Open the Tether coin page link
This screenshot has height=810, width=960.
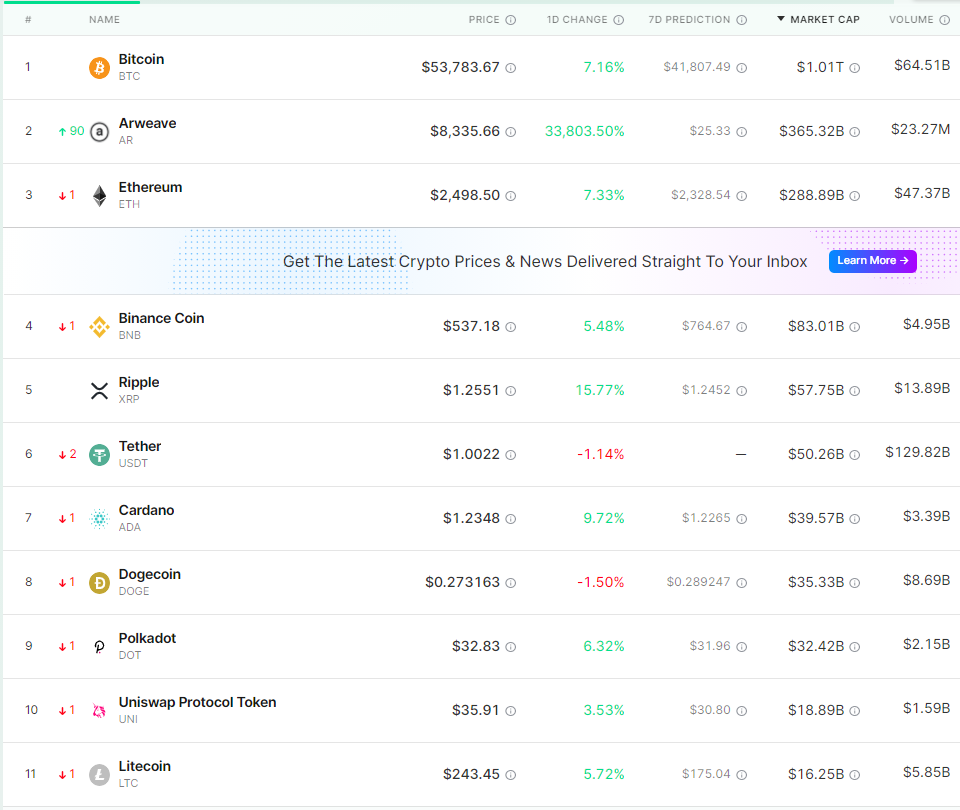[140, 446]
